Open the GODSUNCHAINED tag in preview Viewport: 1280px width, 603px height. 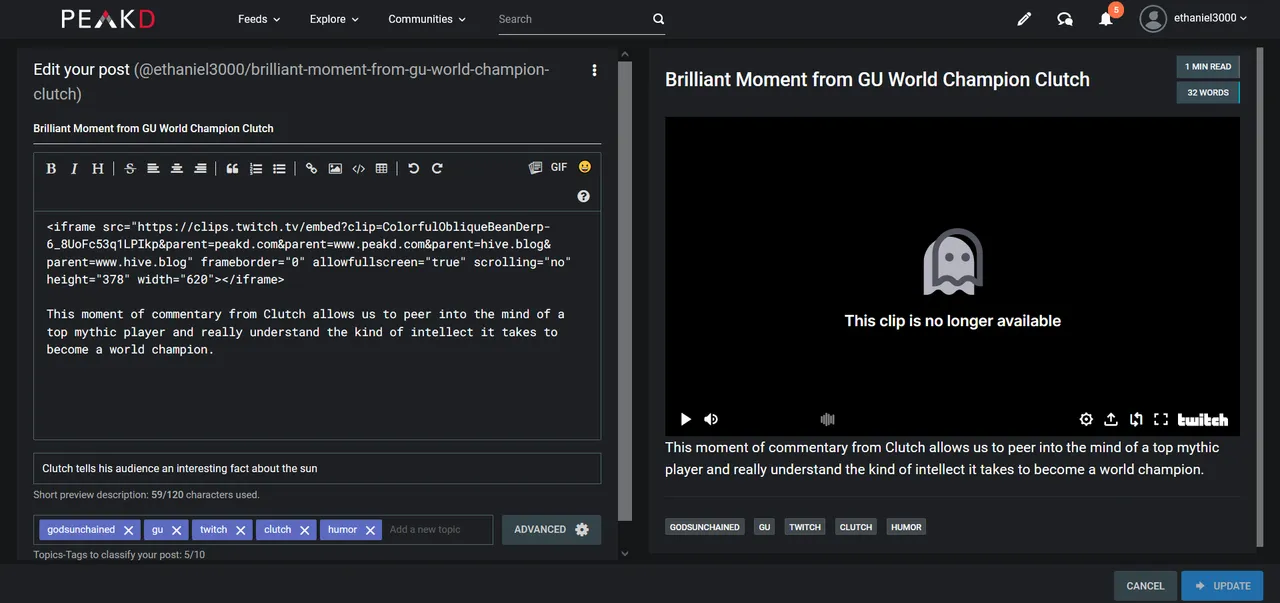705,527
